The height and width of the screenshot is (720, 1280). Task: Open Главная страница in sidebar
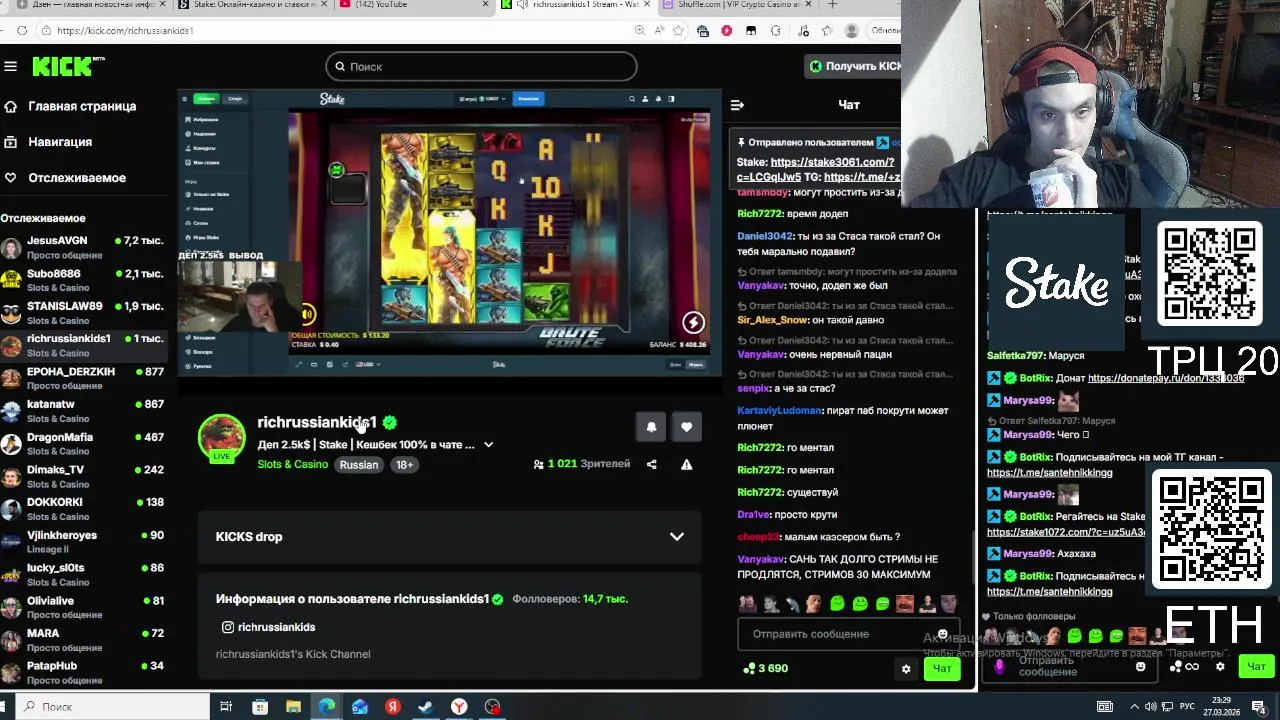pos(82,106)
